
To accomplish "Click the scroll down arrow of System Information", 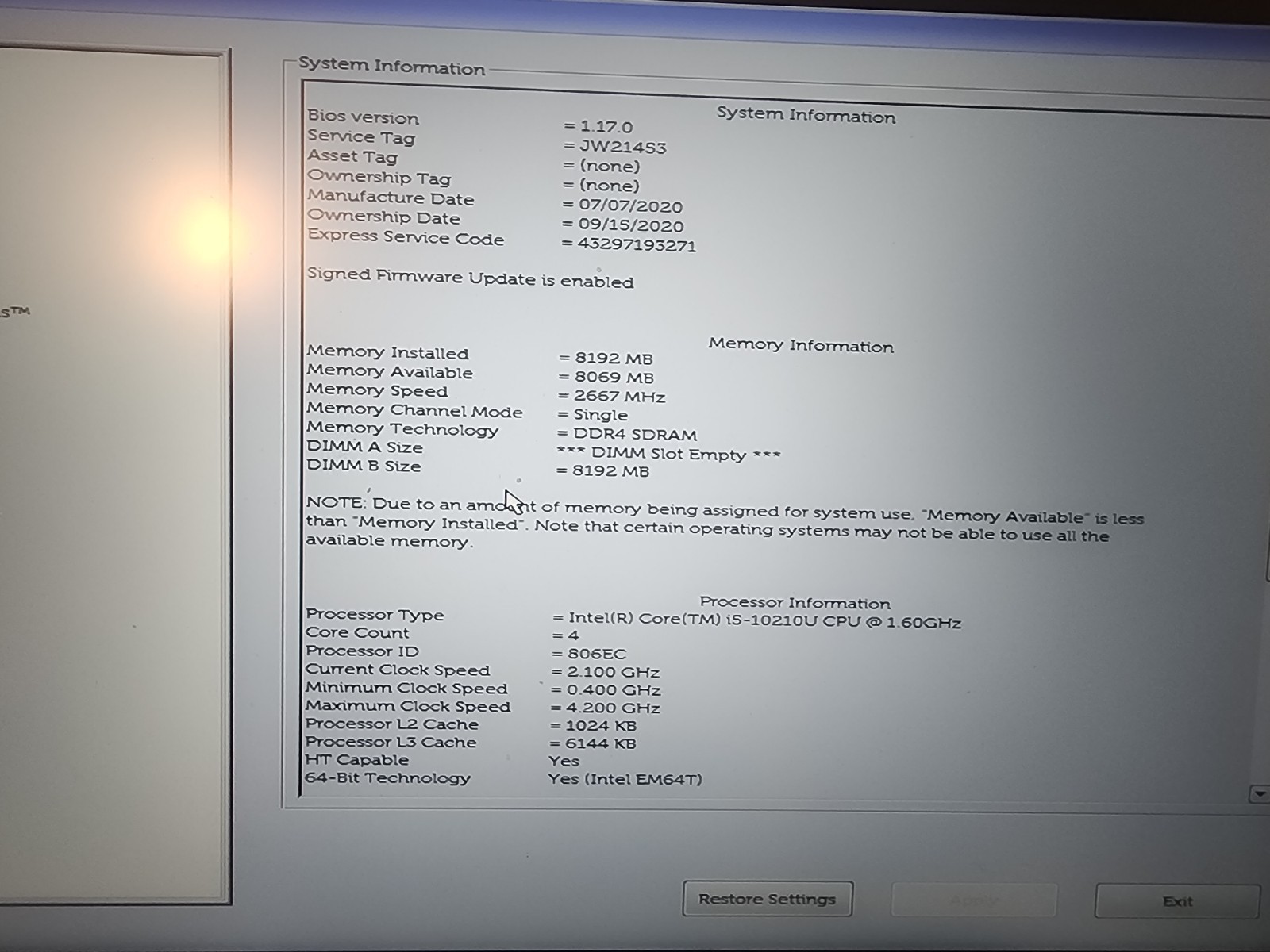I will (x=1259, y=793).
